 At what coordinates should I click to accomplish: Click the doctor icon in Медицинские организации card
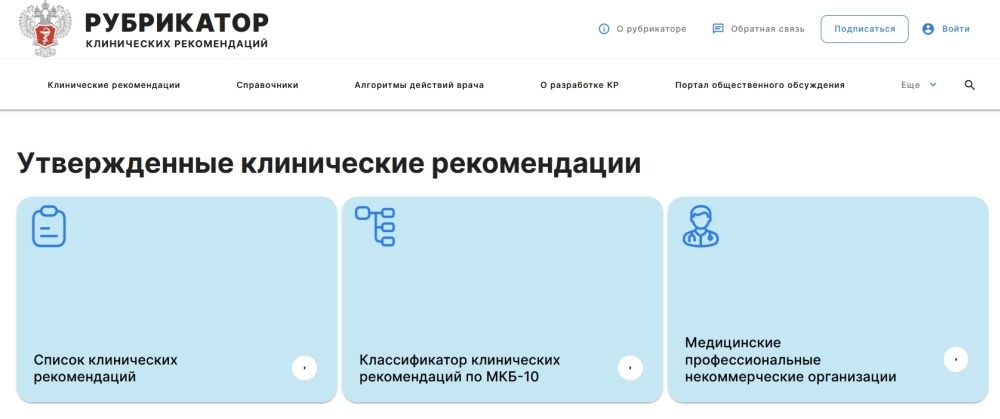[701, 226]
